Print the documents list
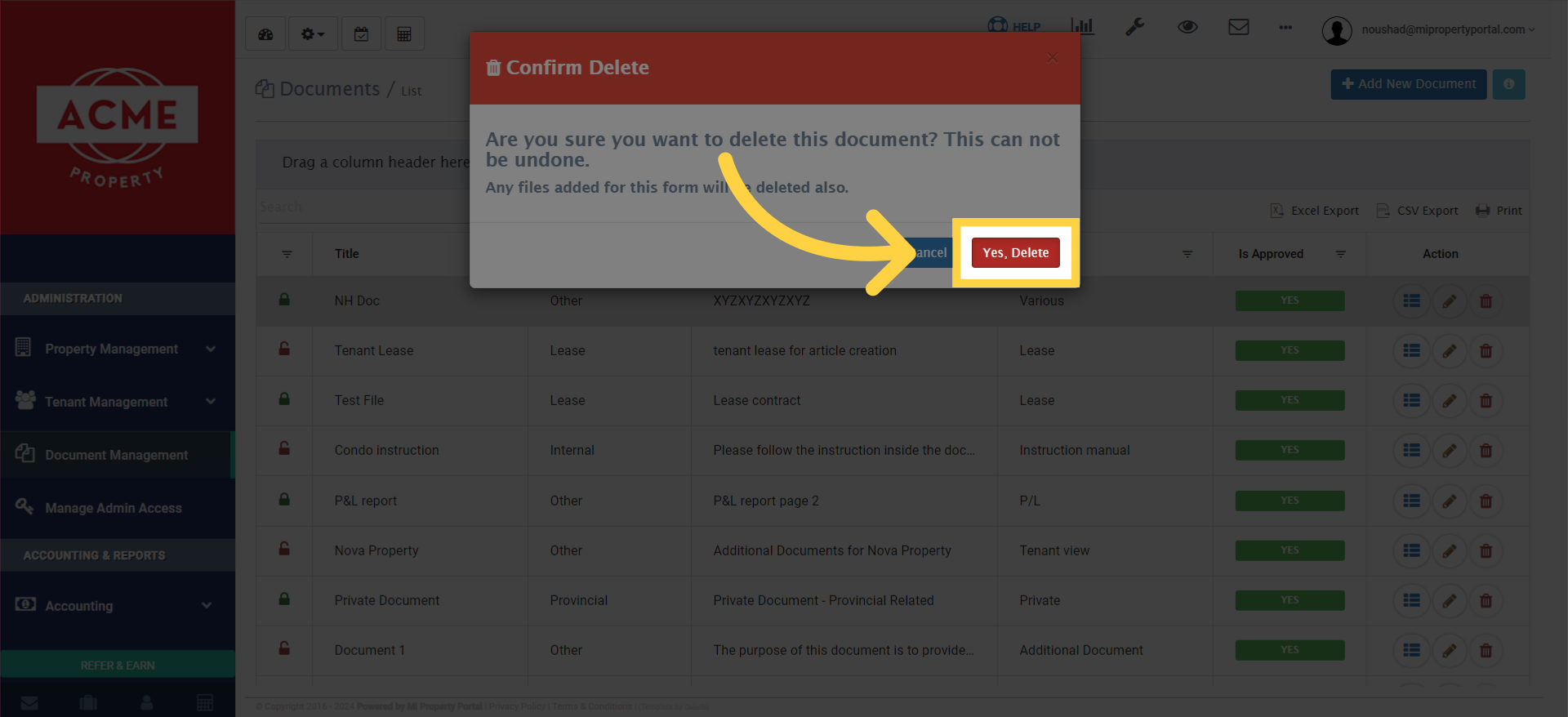The height and width of the screenshot is (717, 1568). pyautogui.click(x=1499, y=211)
